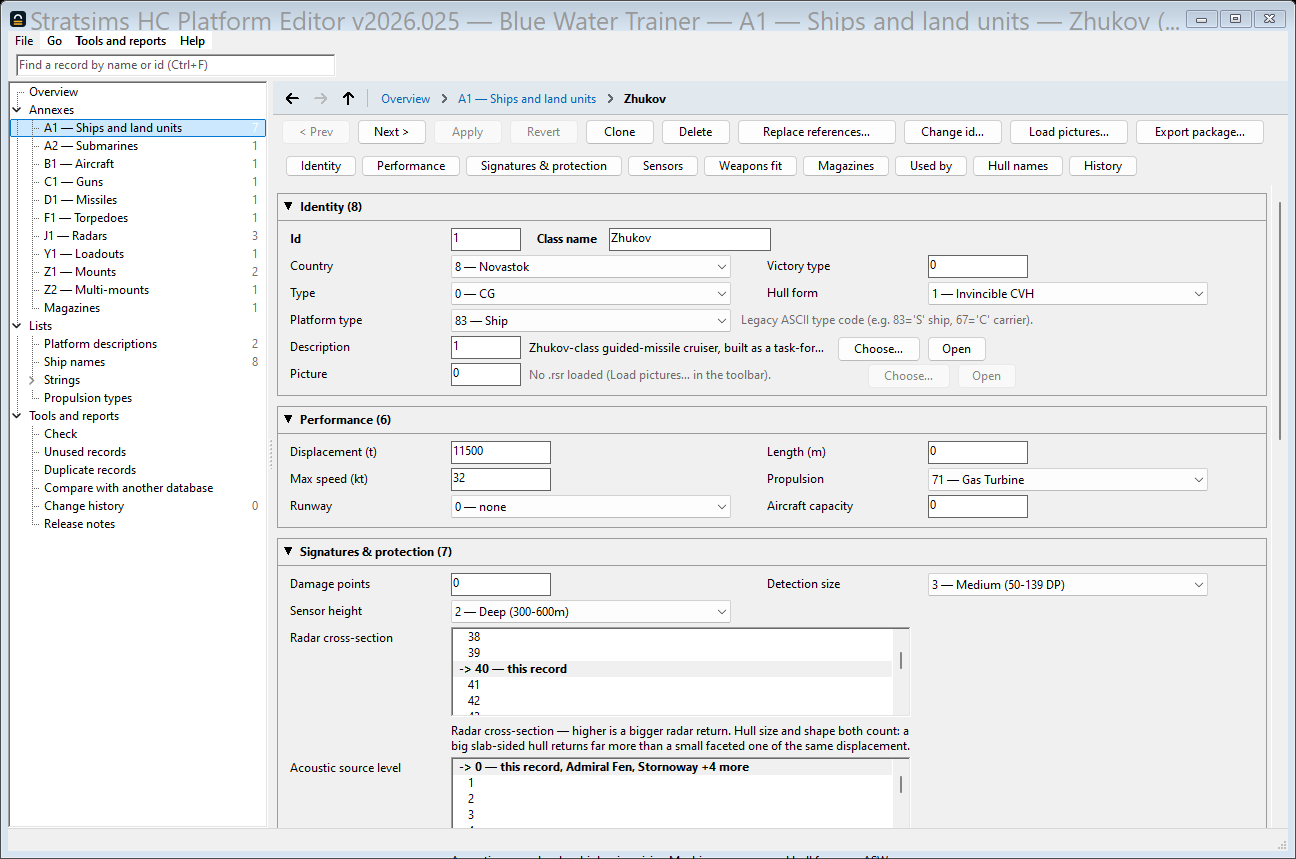Open the Sensor height dropdown
The width and height of the screenshot is (1296, 859).
click(x=591, y=612)
